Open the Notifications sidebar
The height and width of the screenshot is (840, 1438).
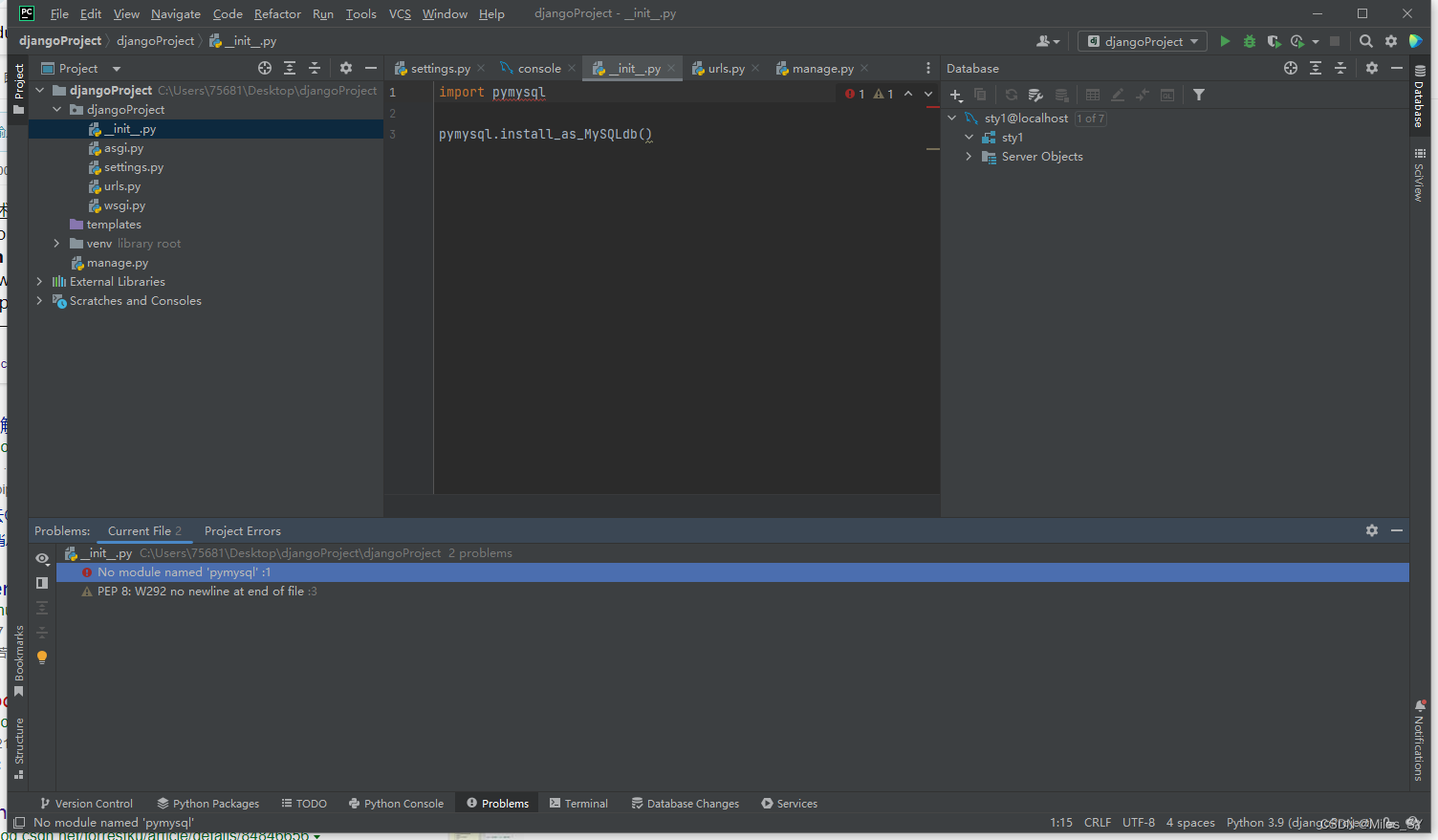point(1420,741)
